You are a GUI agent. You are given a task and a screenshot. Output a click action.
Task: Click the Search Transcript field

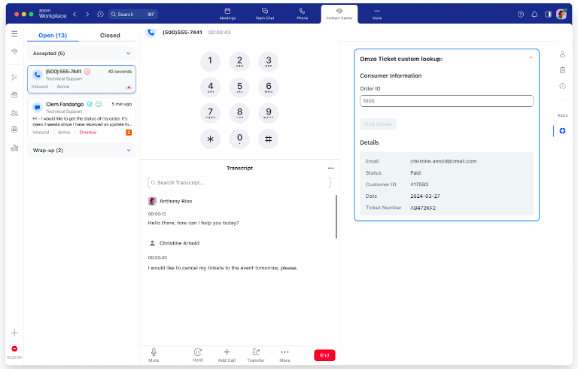click(x=239, y=183)
